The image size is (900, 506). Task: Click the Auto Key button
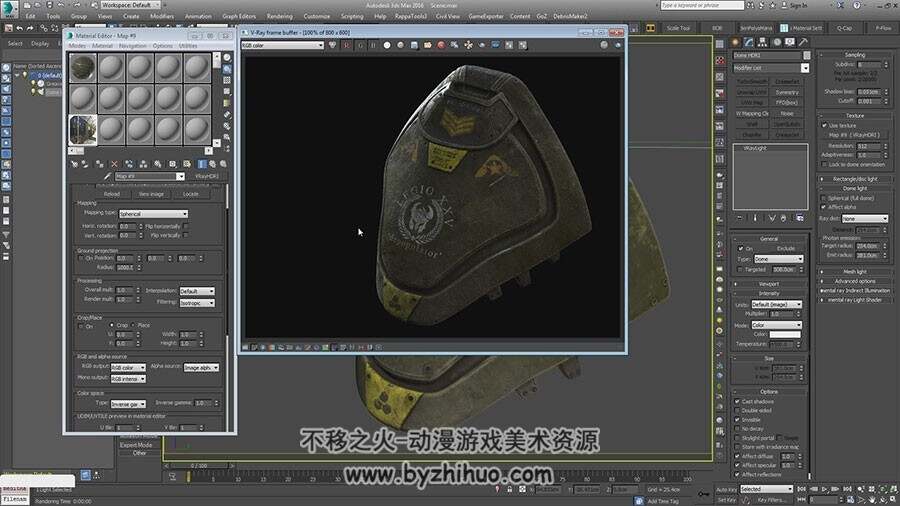(x=726, y=489)
